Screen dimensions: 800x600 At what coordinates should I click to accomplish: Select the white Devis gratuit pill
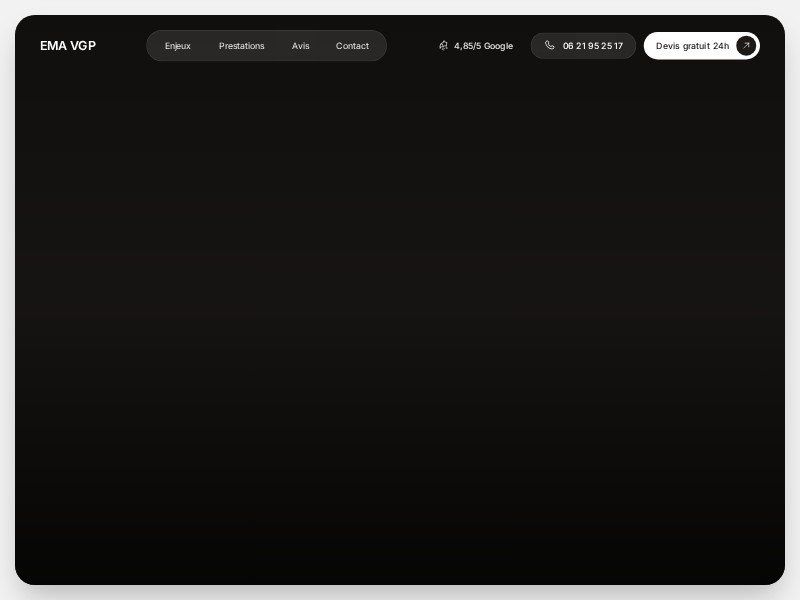point(700,45)
